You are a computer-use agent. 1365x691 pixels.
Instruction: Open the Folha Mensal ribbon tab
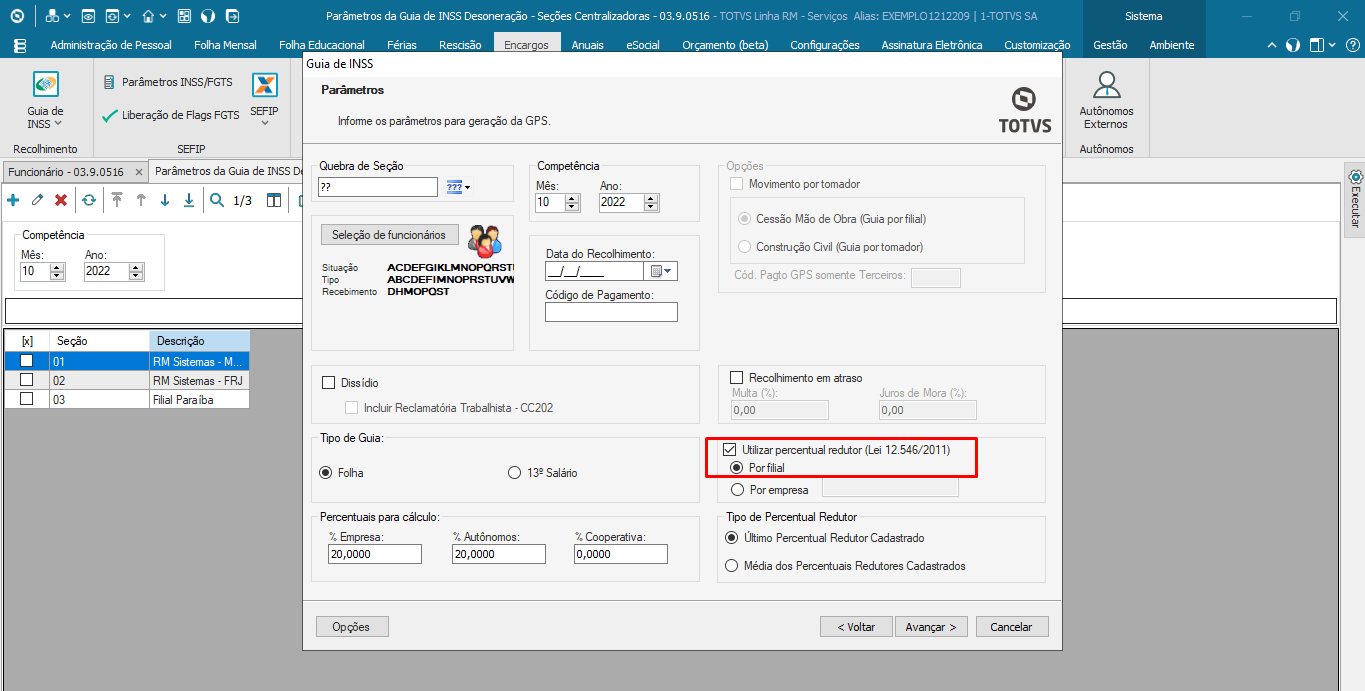[225, 45]
